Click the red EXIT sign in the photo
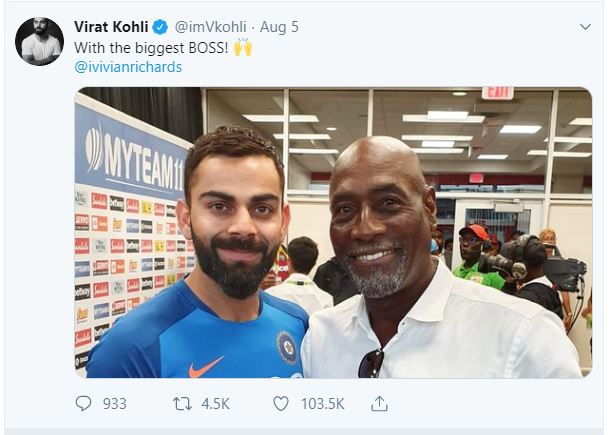The height and width of the screenshot is (435, 616). [496, 93]
